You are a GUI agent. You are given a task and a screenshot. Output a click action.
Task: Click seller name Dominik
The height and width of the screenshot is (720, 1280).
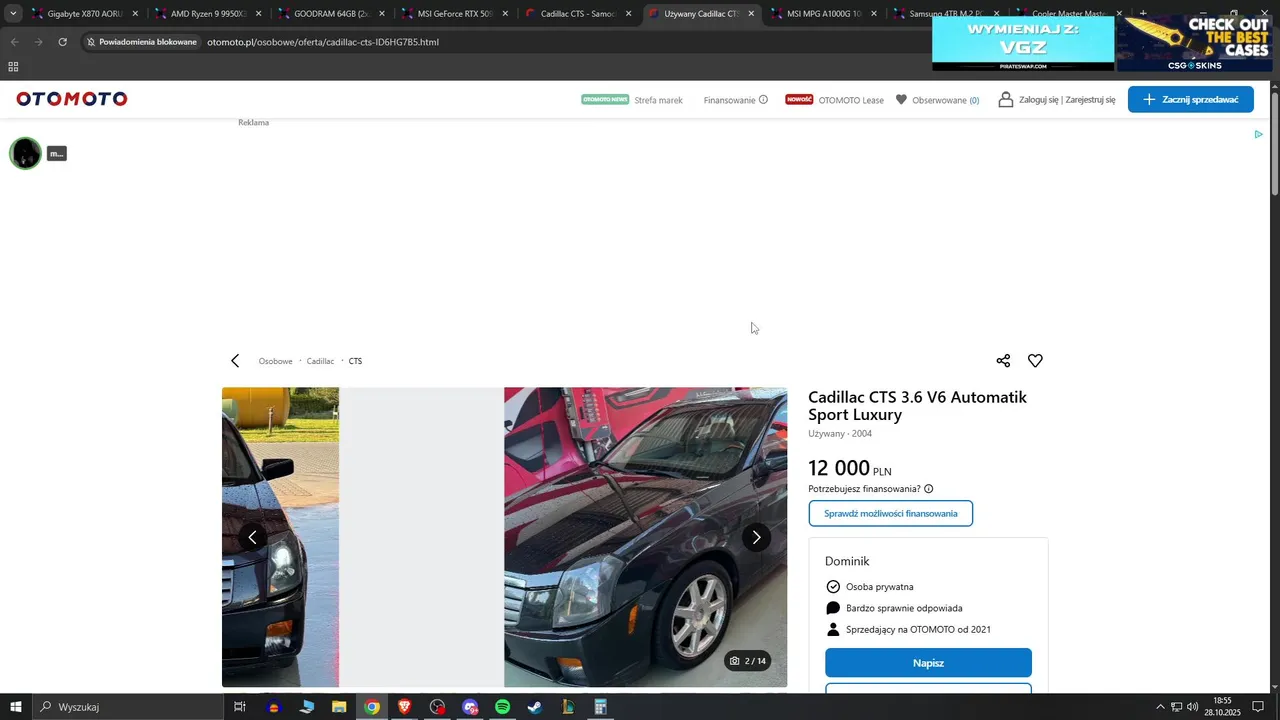[847, 561]
